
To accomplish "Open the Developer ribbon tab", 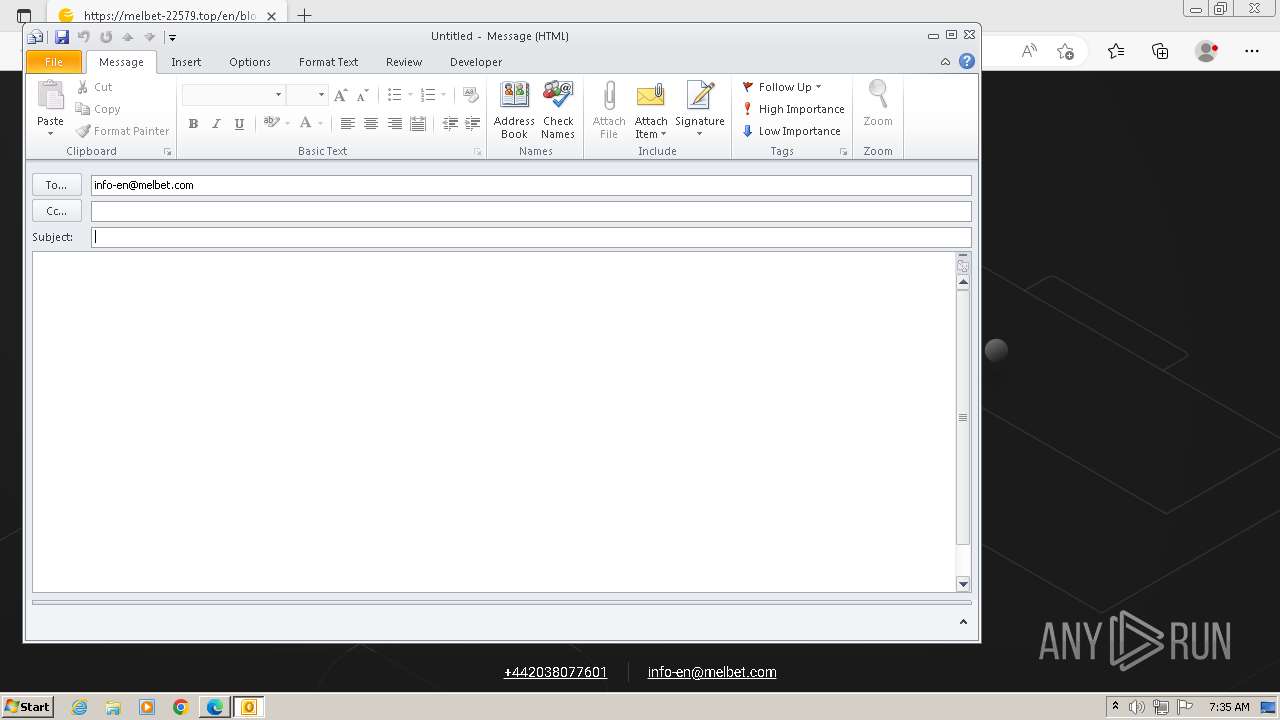I will pyautogui.click(x=476, y=62).
